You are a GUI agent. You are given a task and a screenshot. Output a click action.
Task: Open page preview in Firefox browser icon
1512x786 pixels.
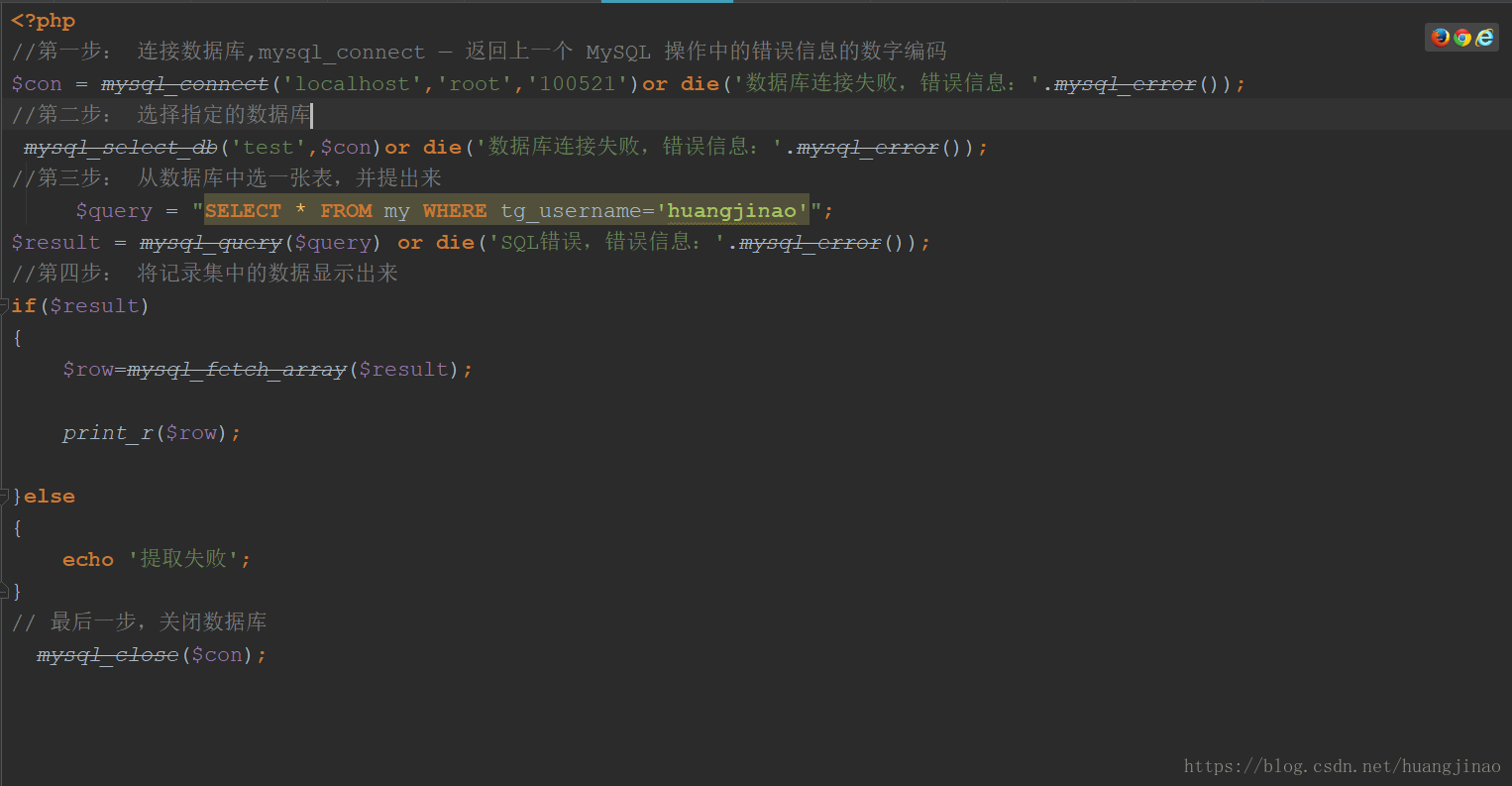(1440, 38)
